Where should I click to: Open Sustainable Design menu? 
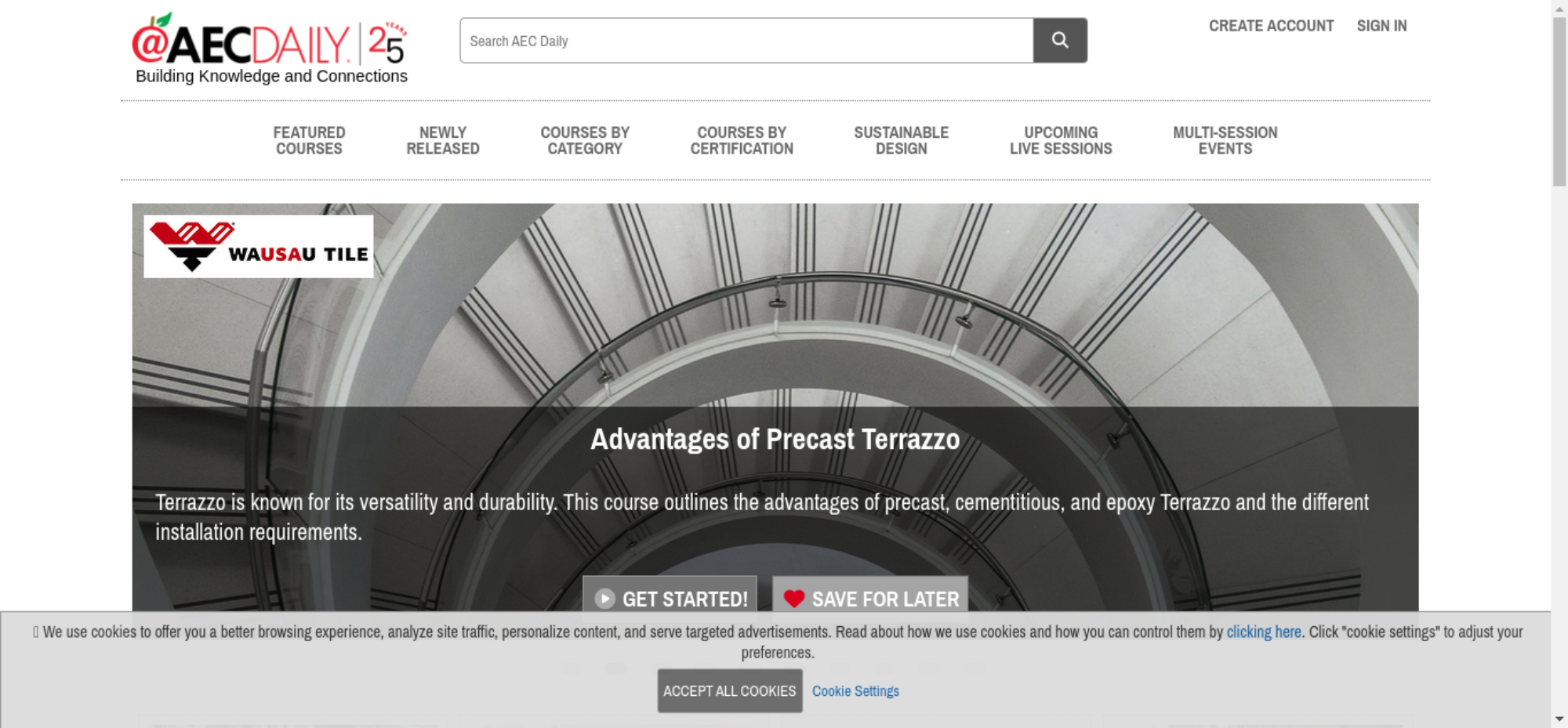tap(901, 141)
